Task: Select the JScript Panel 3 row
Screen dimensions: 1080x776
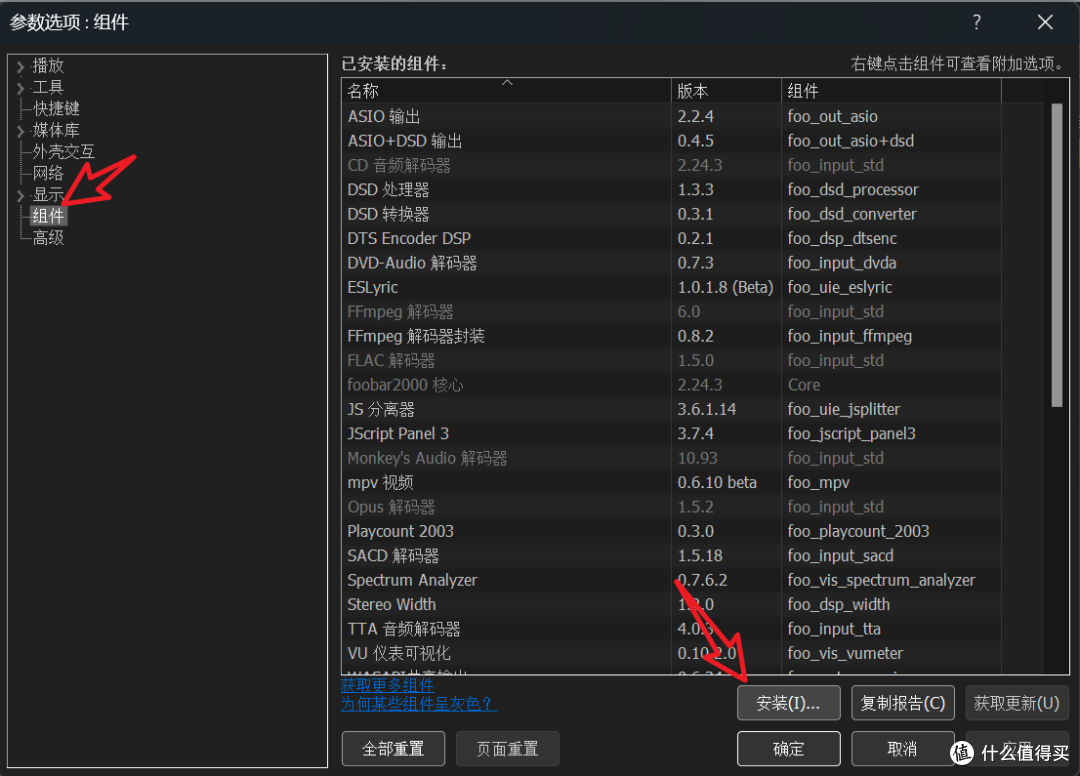Action: pyautogui.click(x=671, y=434)
